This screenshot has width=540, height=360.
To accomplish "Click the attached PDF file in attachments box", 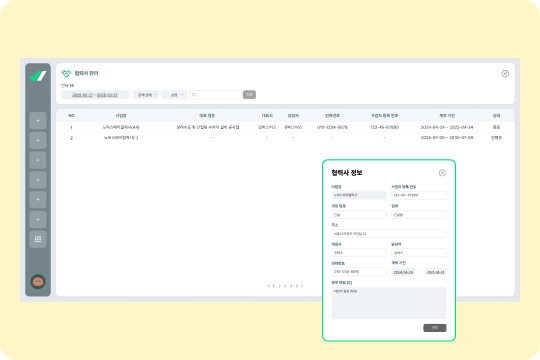I will pos(345,291).
